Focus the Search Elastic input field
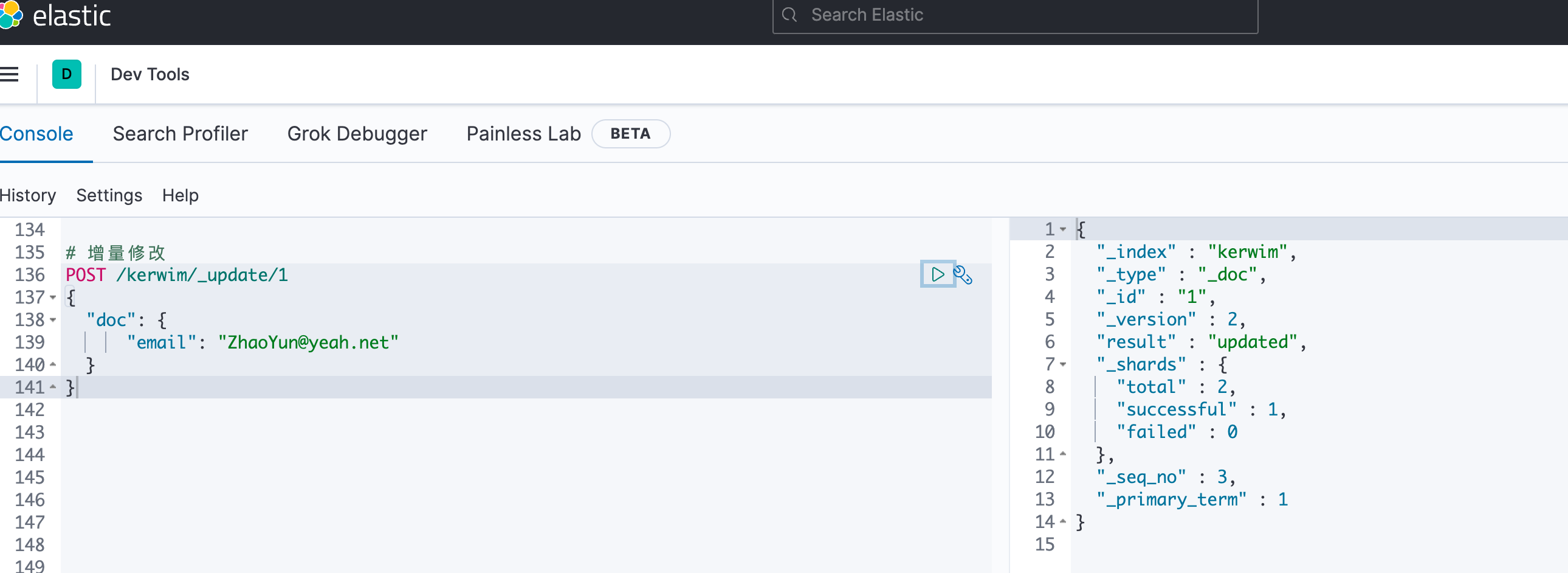Image resolution: width=1568 pixels, height=573 pixels. [1015, 16]
